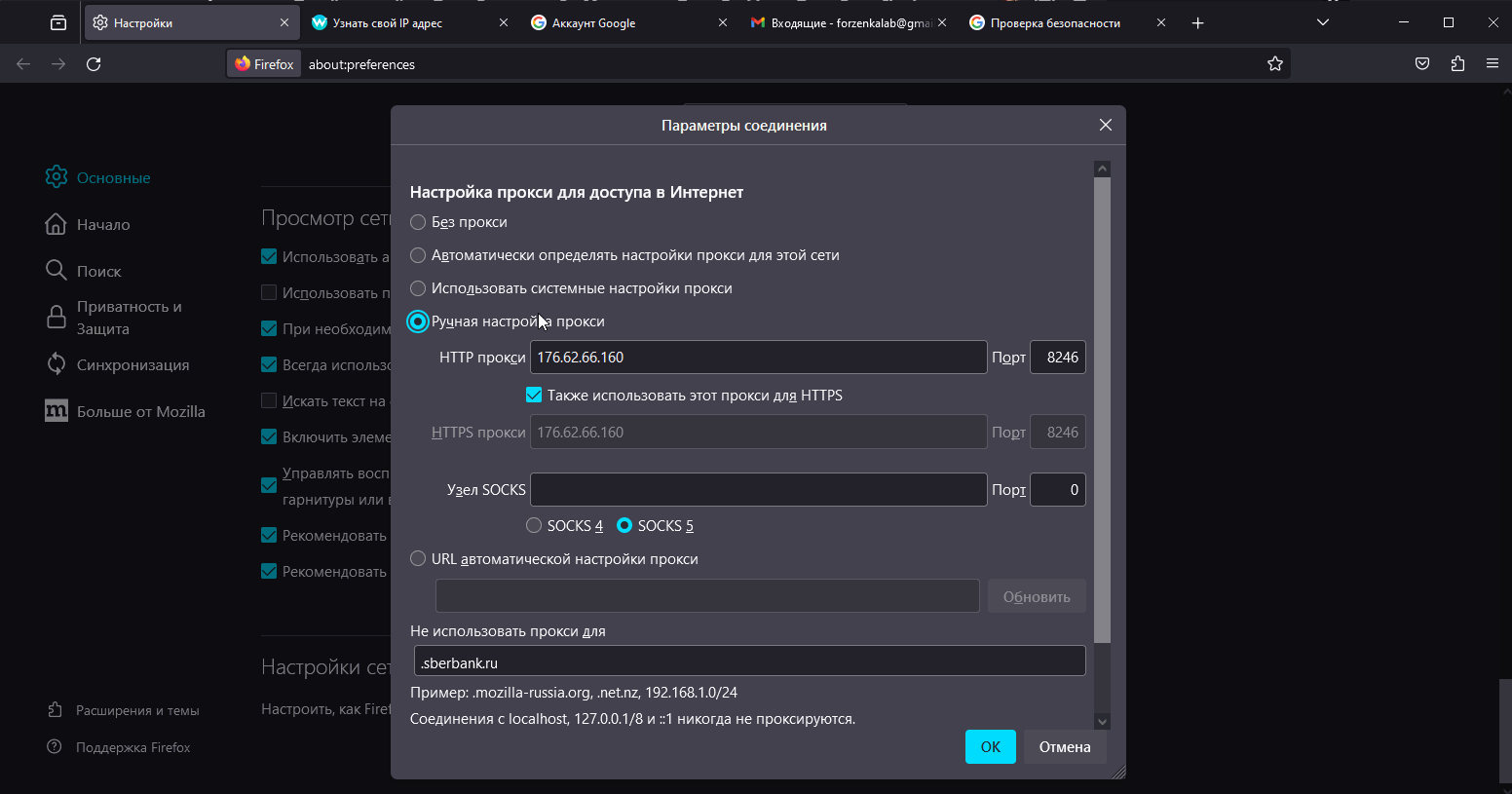Open "Приватность и Защита" settings section
Image resolution: width=1512 pixels, height=794 pixels.
click(129, 318)
